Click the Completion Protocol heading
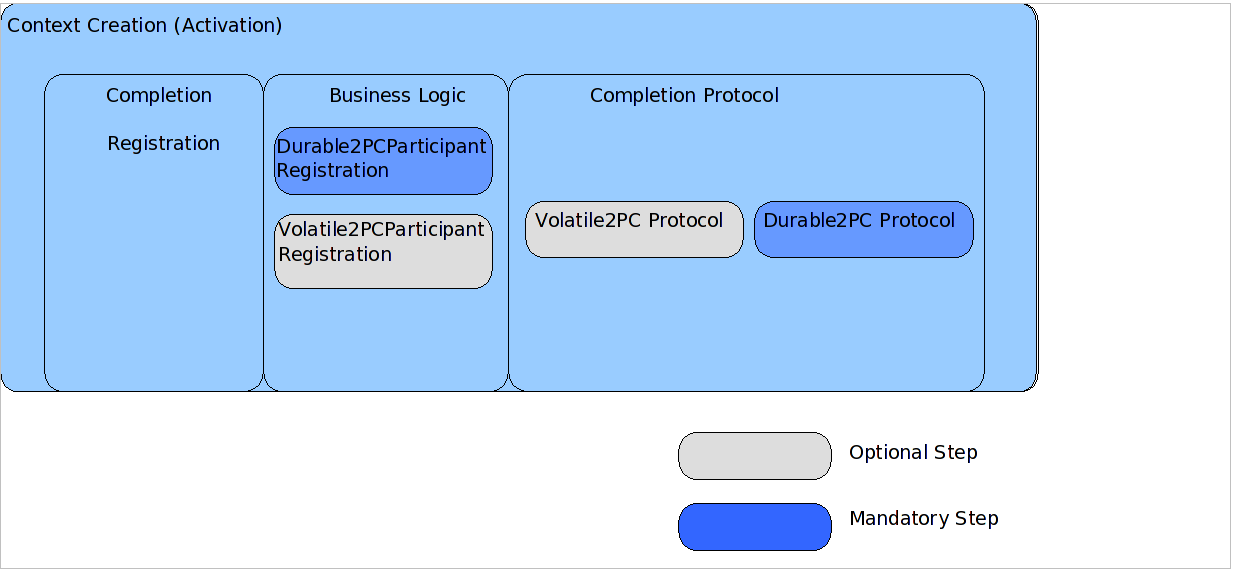This screenshot has width=1233, height=574. [684, 96]
